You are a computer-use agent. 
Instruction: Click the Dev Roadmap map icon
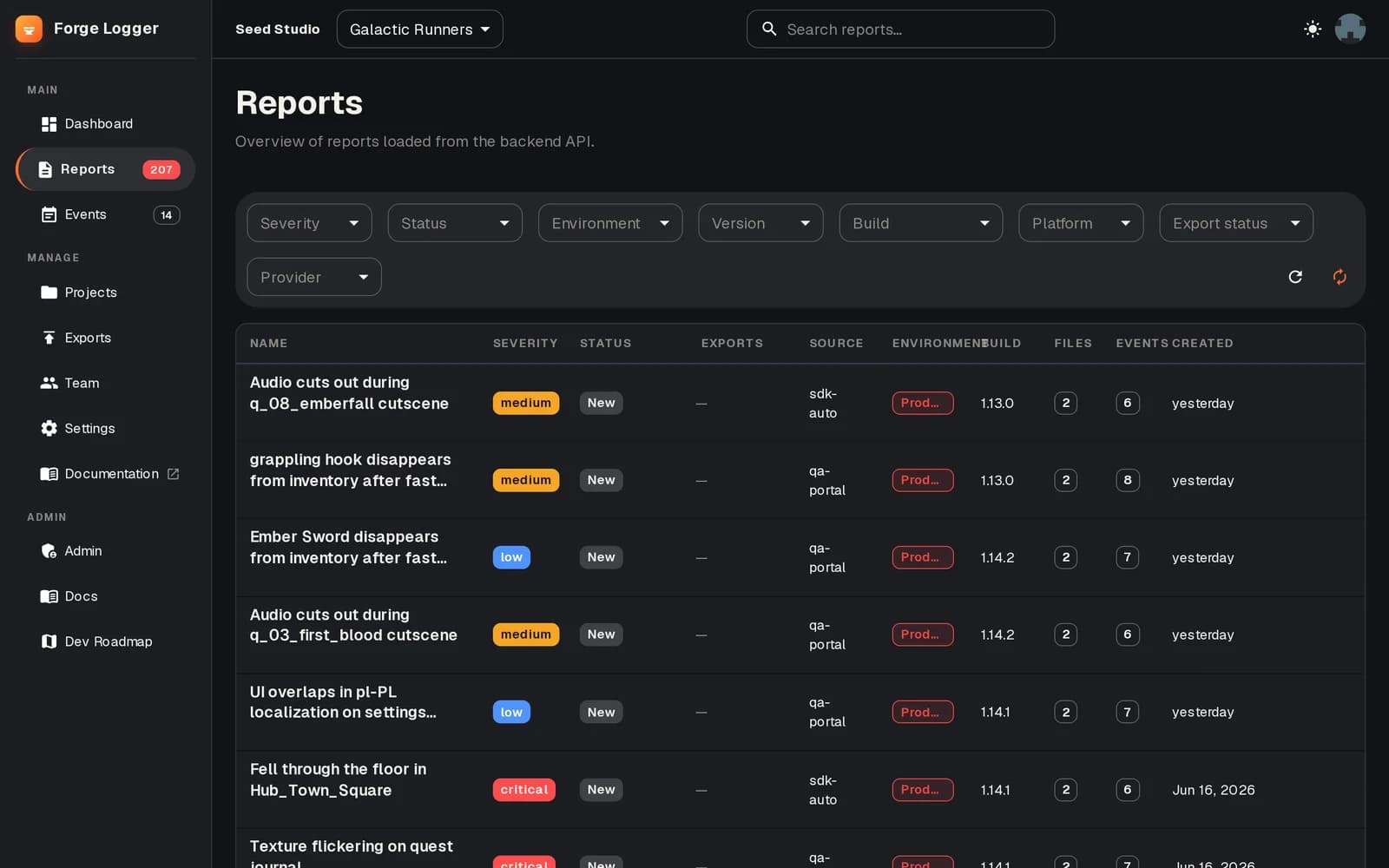(x=49, y=641)
